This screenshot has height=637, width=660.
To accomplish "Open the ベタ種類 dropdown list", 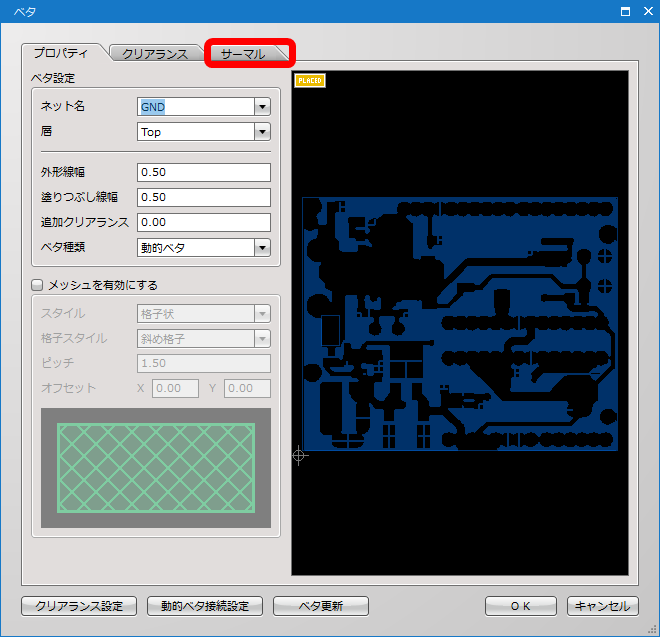I will pos(262,248).
